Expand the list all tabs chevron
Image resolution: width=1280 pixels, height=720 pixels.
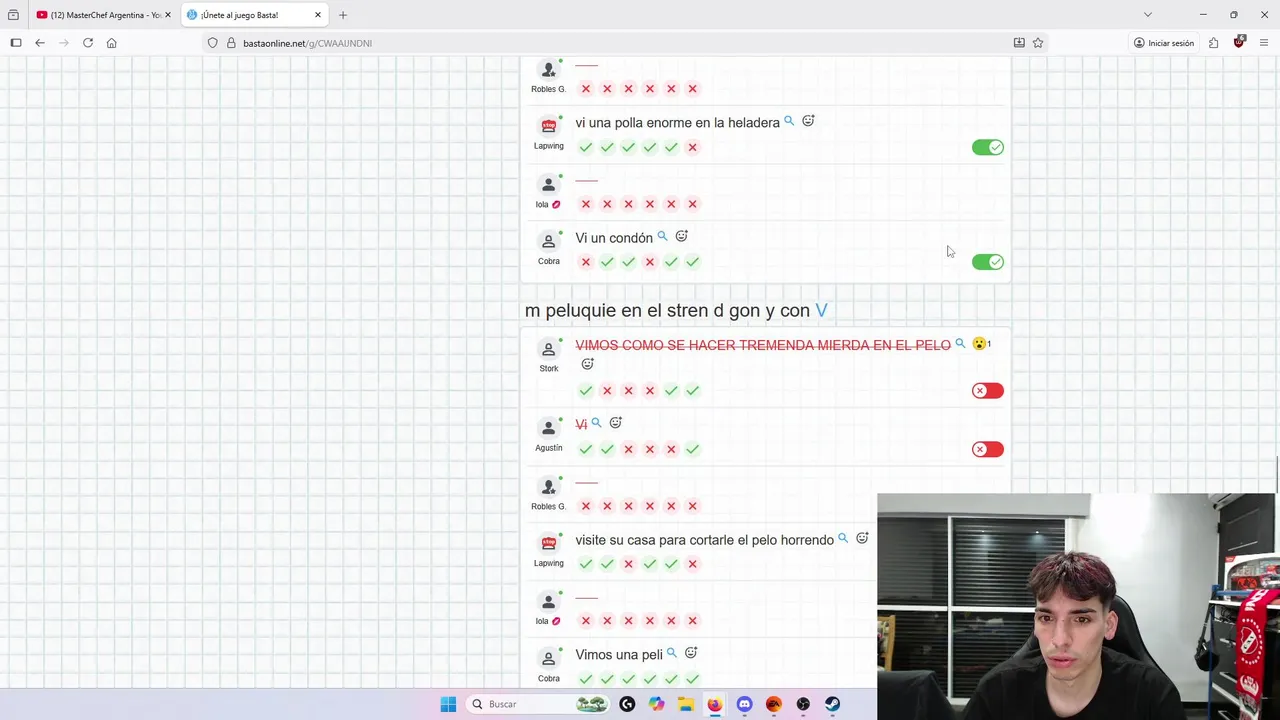coord(1148,15)
